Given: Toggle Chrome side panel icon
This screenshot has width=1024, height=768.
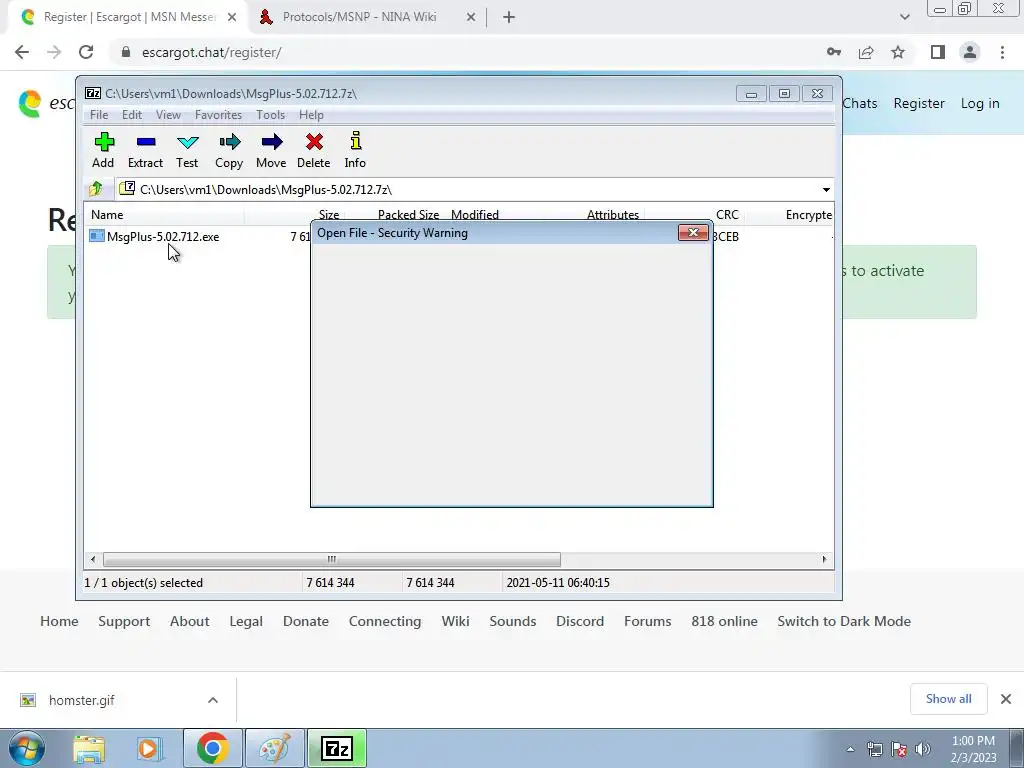Looking at the screenshot, I should pos(938,52).
